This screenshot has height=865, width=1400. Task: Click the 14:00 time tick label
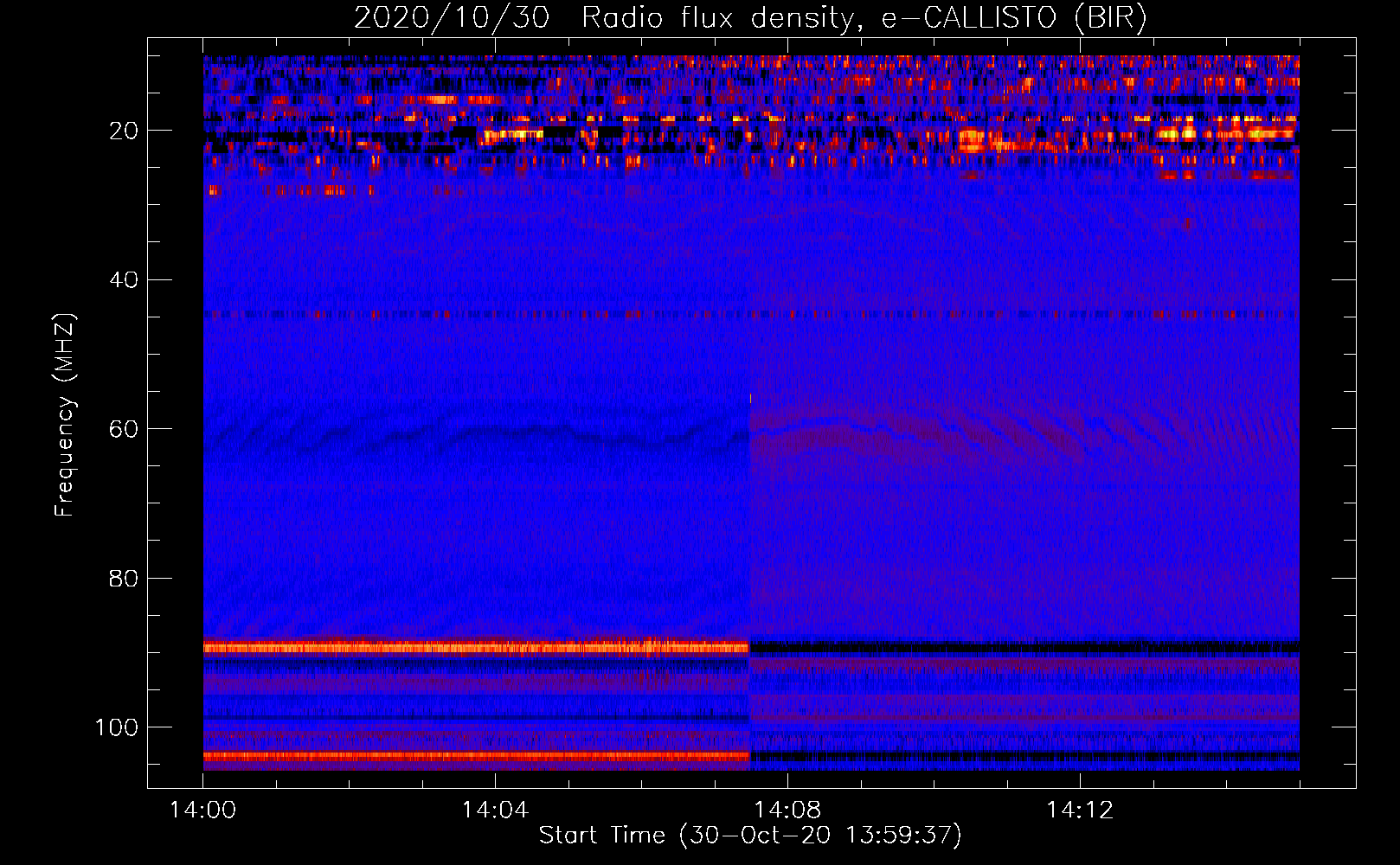(x=202, y=810)
